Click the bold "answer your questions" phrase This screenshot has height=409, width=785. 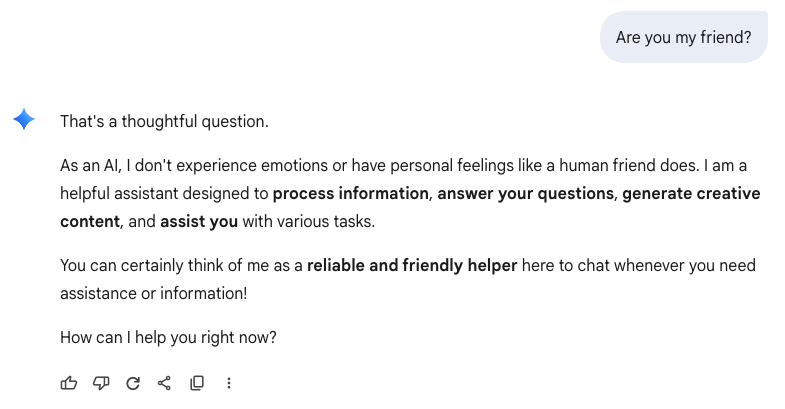tap(525, 193)
